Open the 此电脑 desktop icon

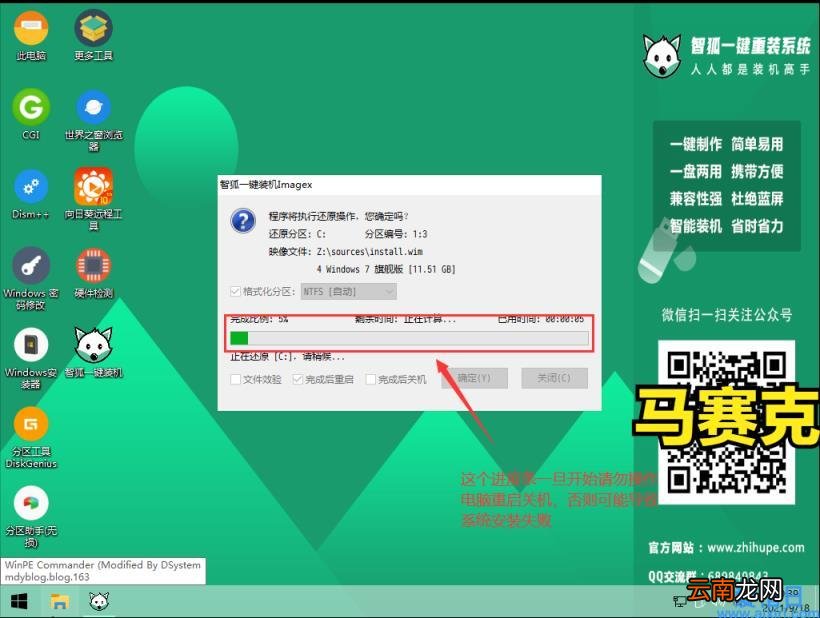(31, 35)
